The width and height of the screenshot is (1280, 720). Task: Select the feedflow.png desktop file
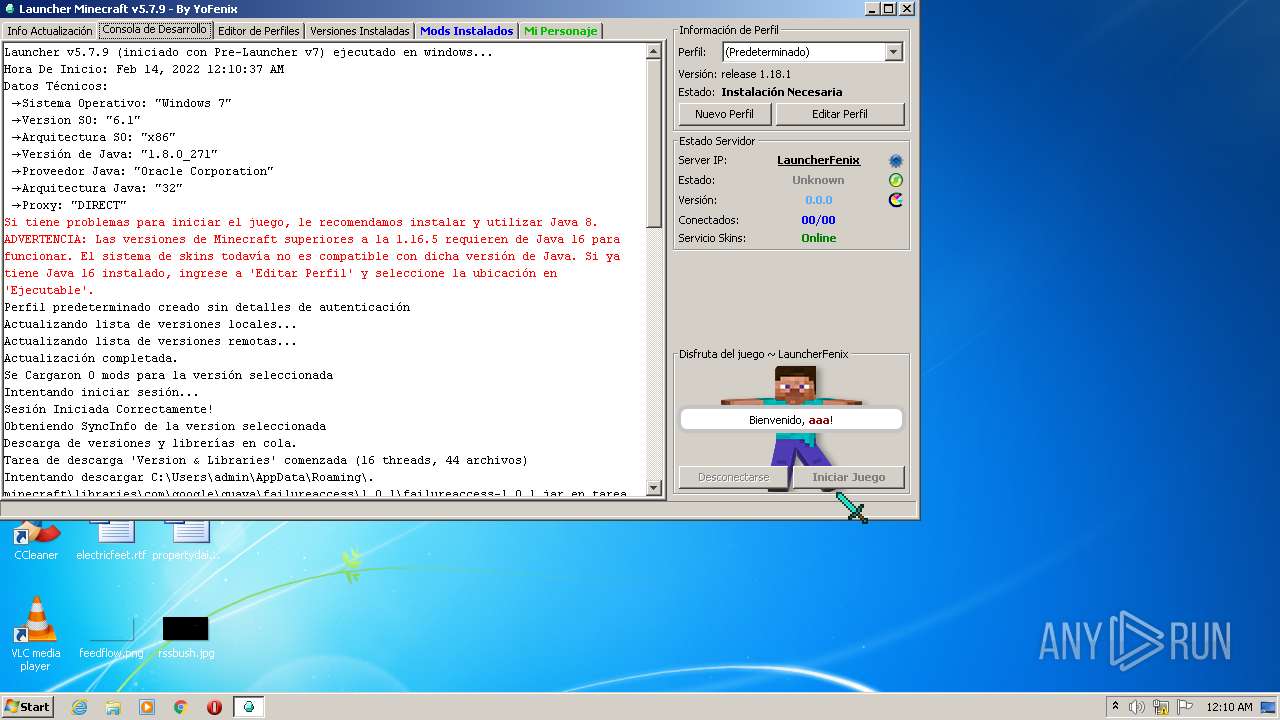pyautogui.click(x=111, y=638)
